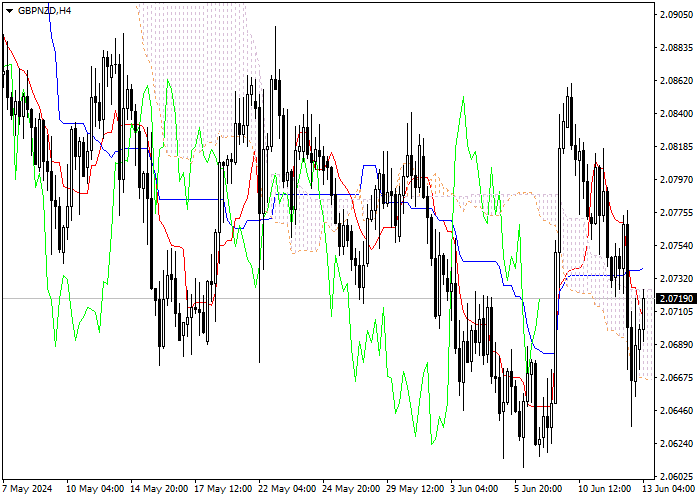Click the 2.08620 price scale label
This screenshot has height=500, width=700.
point(676,81)
